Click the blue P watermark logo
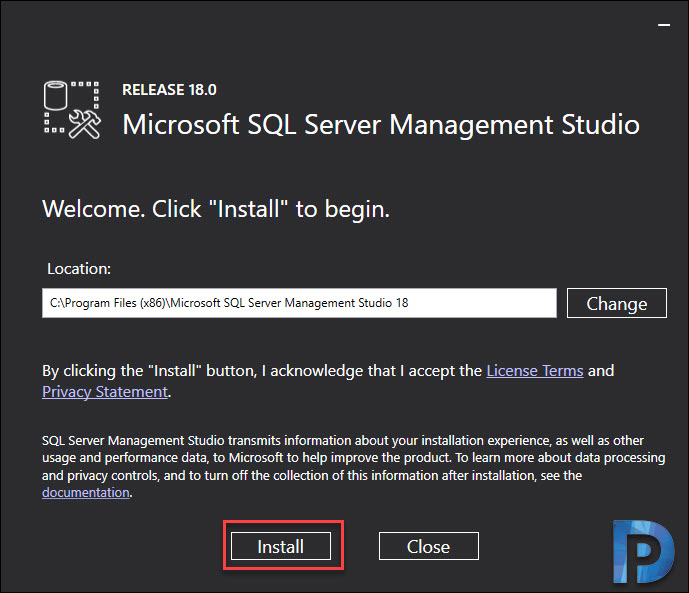Viewport: 689px width, 593px height. [x=643, y=552]
